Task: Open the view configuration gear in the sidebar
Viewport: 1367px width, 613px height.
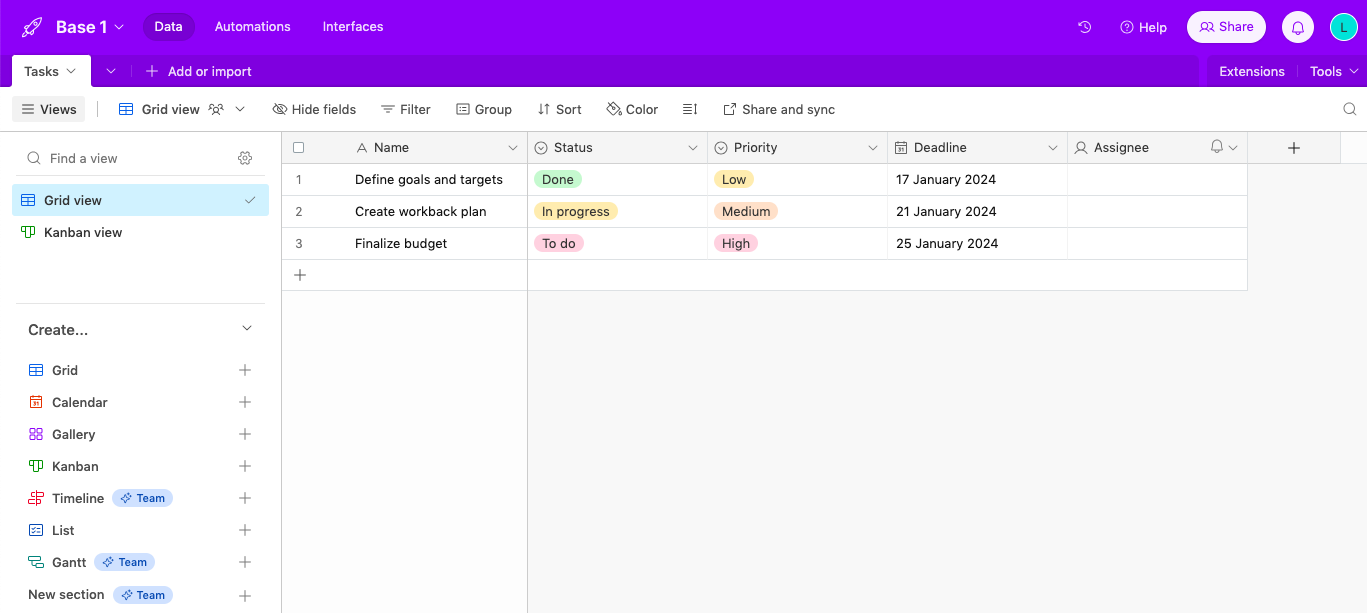Action: click(x=245, y=158)
